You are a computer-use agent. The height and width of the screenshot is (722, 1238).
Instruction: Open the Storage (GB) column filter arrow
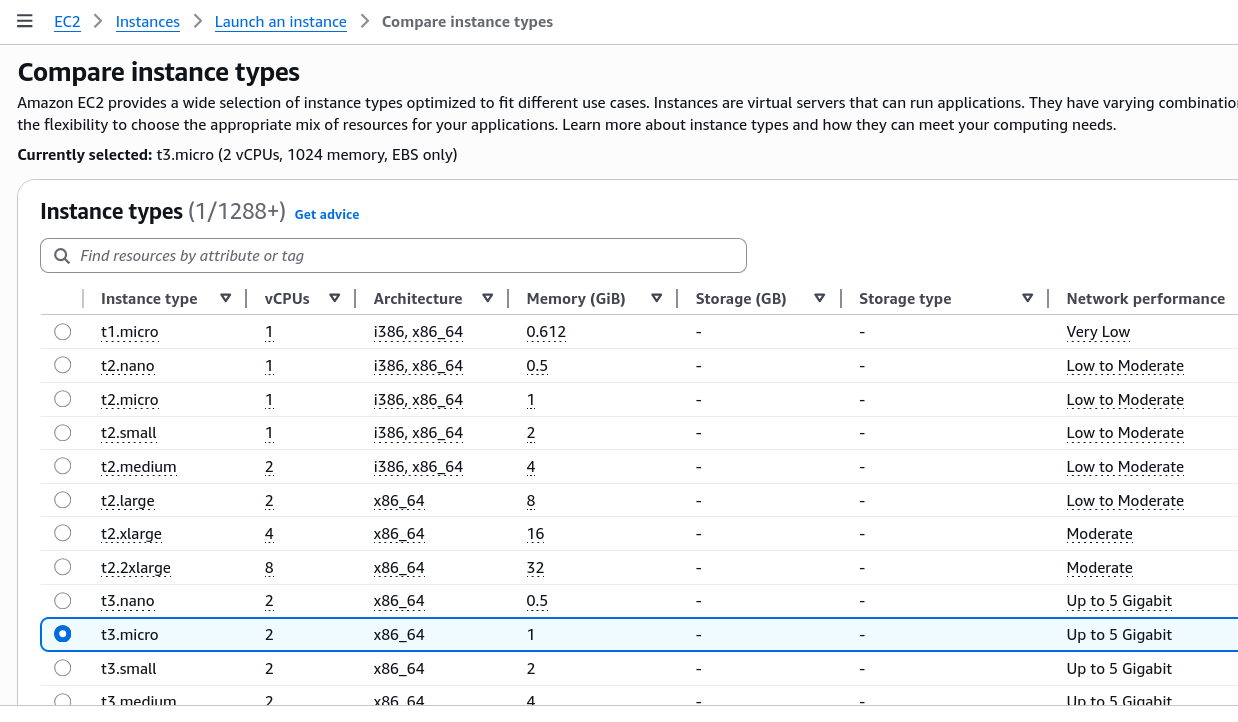pos(820,298)
